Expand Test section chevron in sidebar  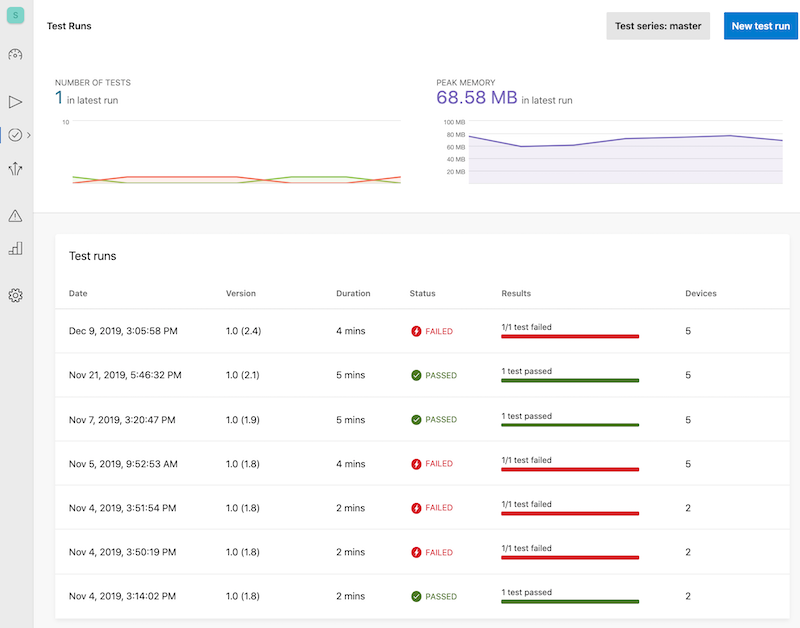tap(27, 135)
